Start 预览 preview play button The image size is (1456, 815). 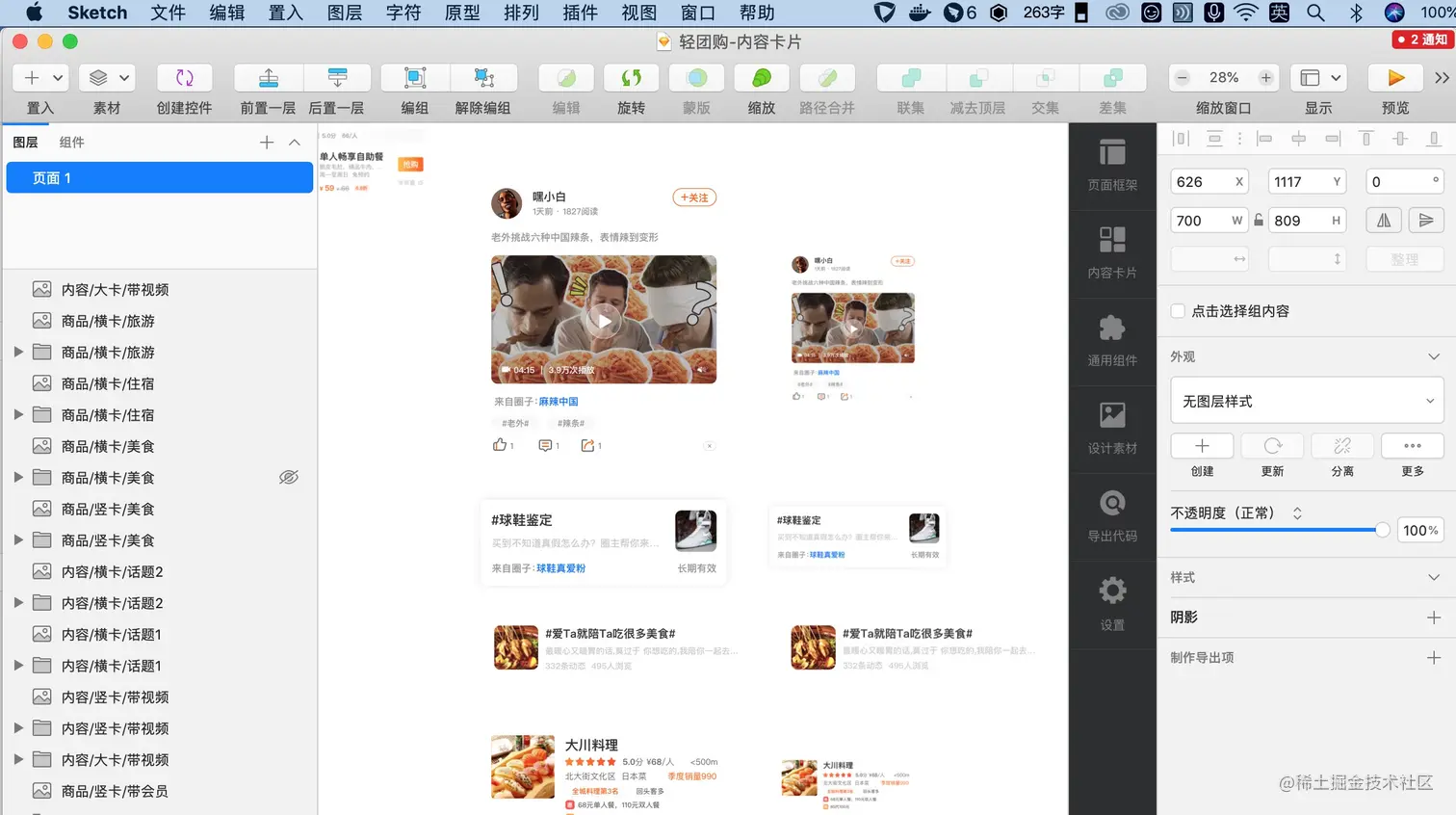click(x=1395, y=78)
